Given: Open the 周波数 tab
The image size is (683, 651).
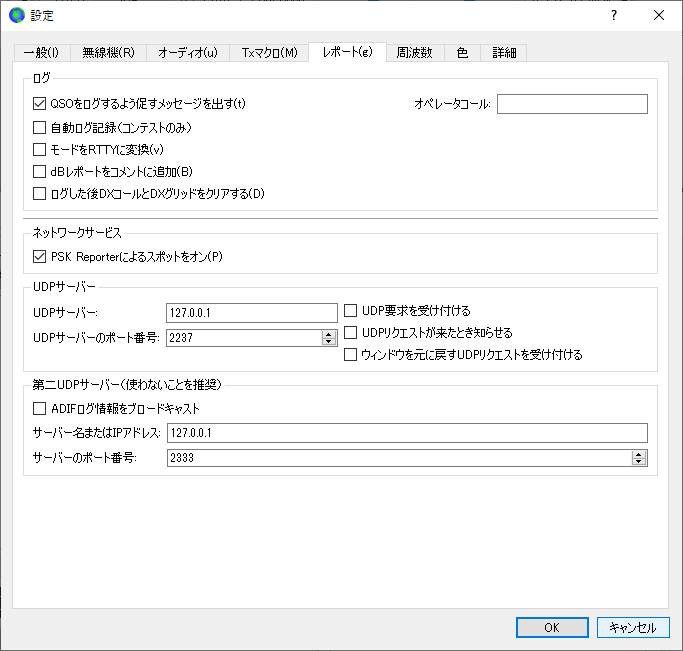Looking at the screenshot, I should 415,53.
